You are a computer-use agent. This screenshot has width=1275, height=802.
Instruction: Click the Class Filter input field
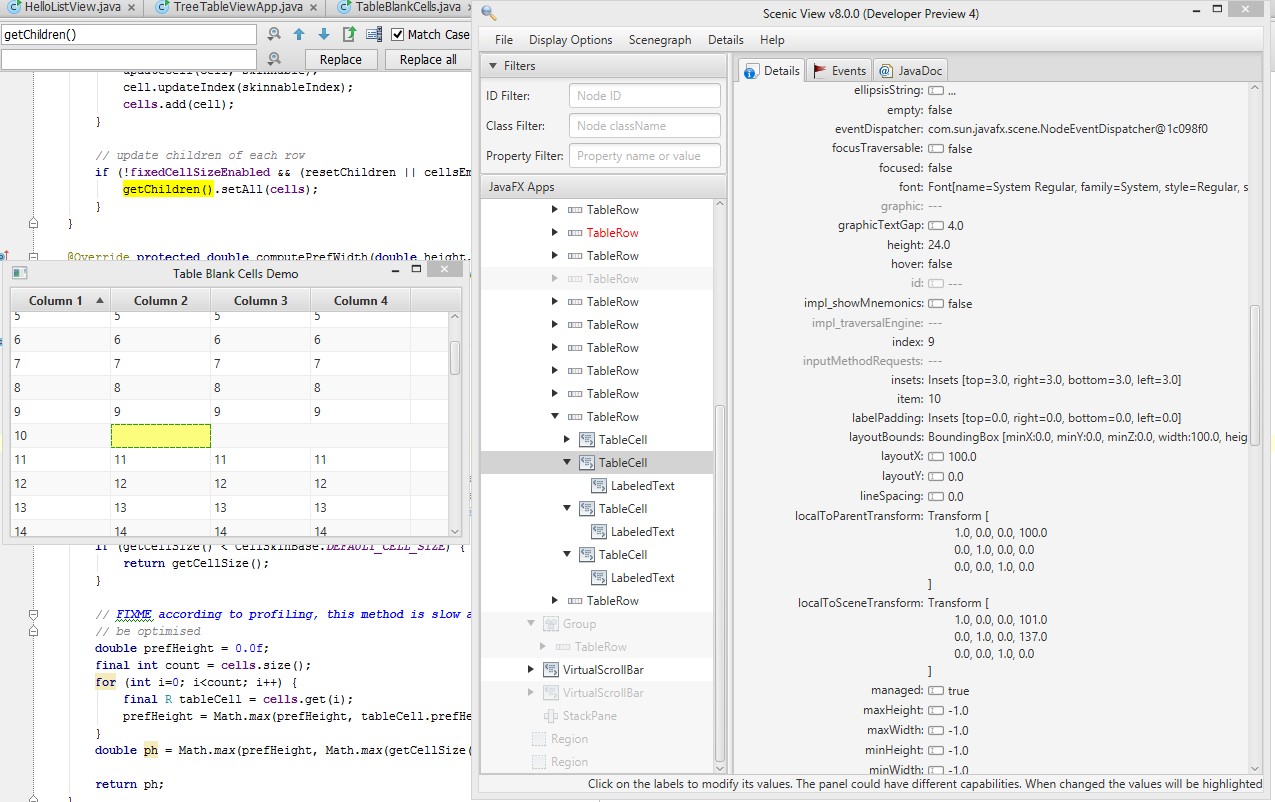644,126
